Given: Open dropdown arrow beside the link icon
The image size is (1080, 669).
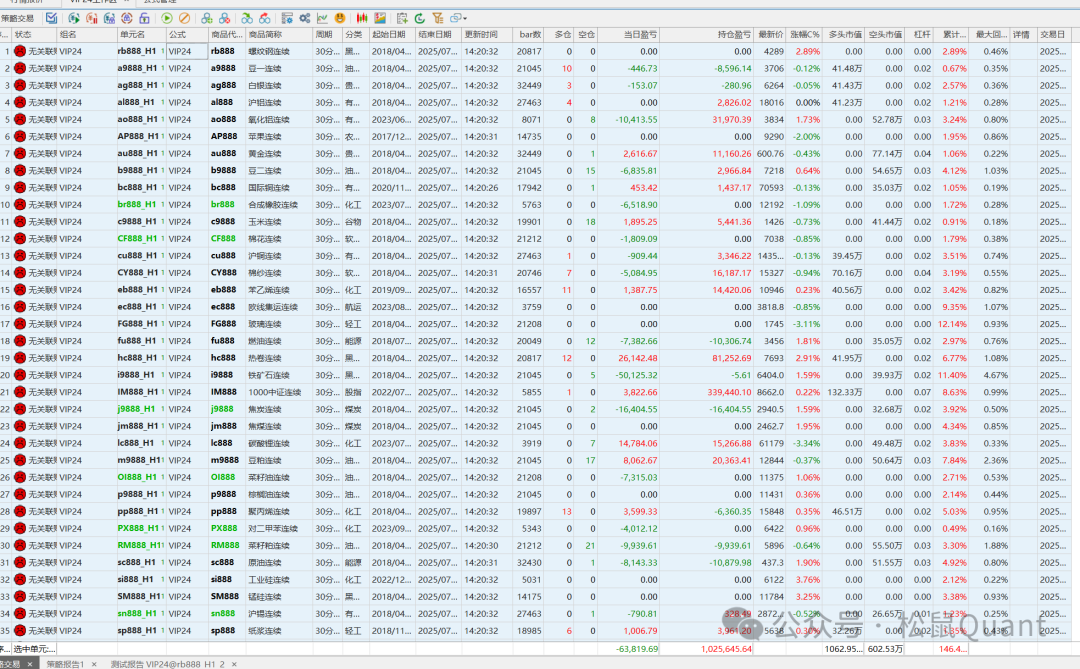Looking at the screenshot, I should click(466, 18).
